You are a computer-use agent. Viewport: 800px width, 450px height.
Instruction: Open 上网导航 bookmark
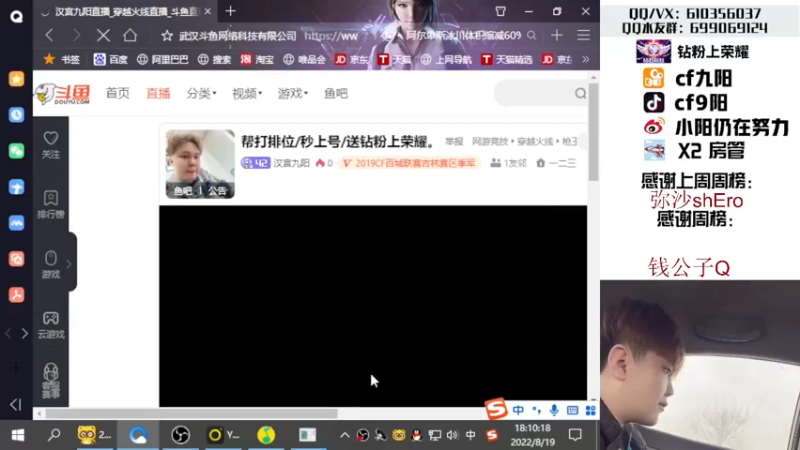(x=446, y=59)
